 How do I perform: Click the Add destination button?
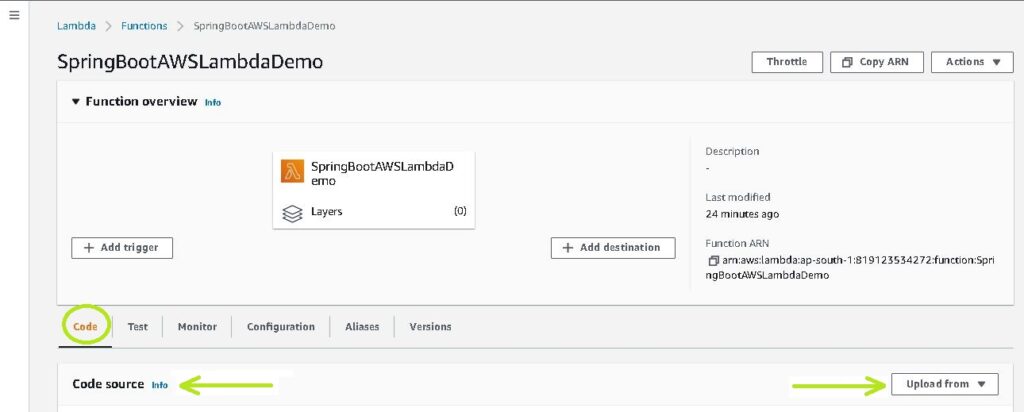click(613, 247)
